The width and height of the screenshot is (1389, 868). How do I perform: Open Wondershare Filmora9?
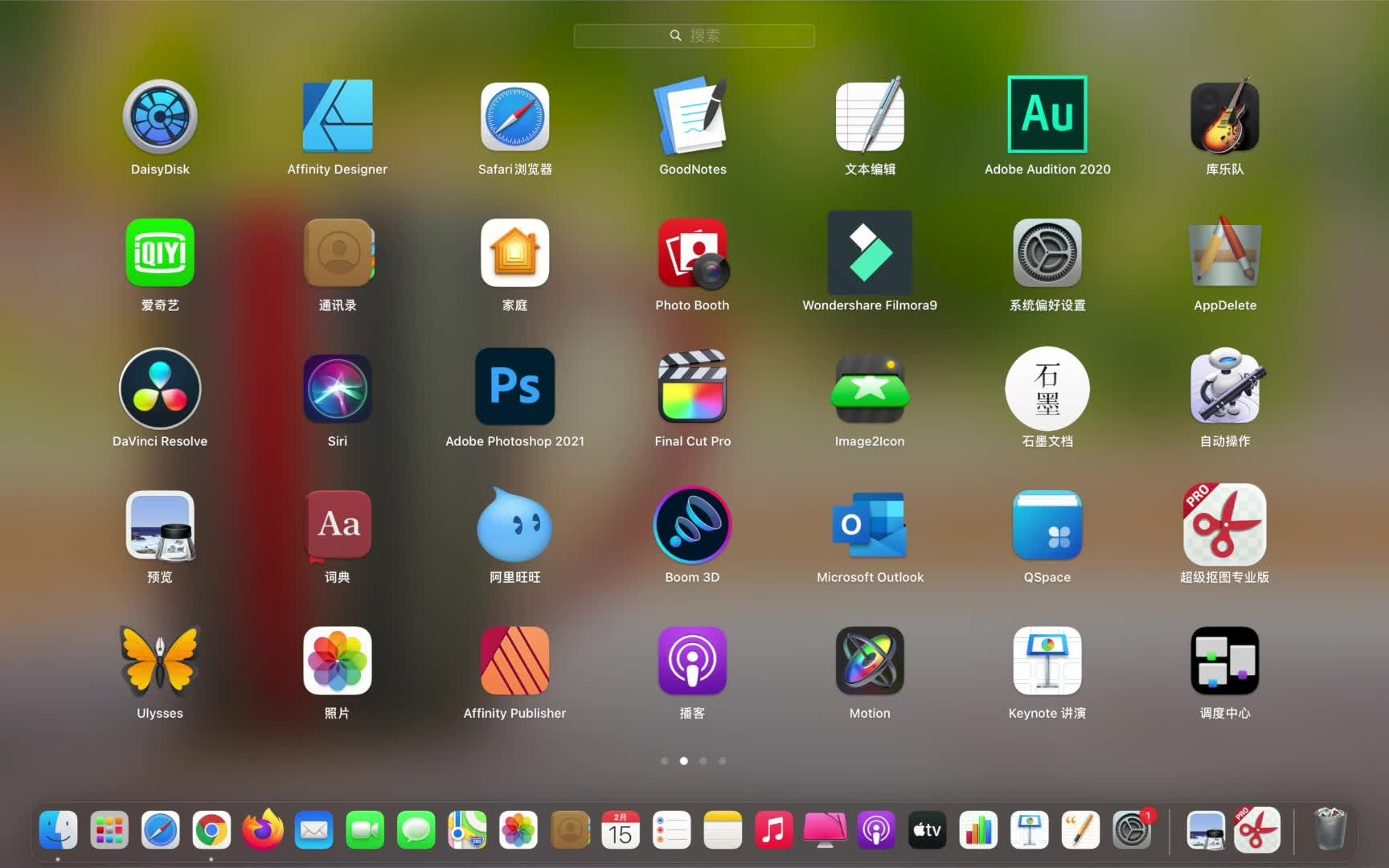pos(870,252)
